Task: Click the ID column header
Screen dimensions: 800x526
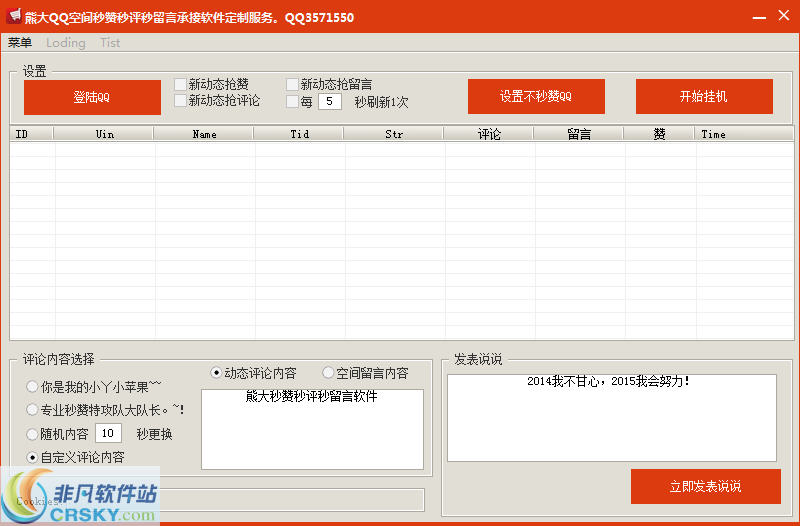Action: click(32, 134)
